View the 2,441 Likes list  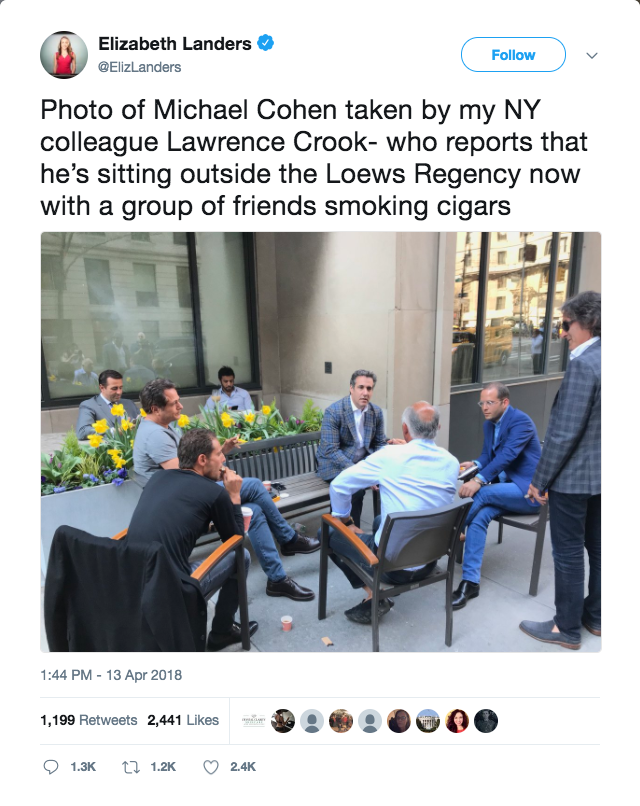point(182,720)
